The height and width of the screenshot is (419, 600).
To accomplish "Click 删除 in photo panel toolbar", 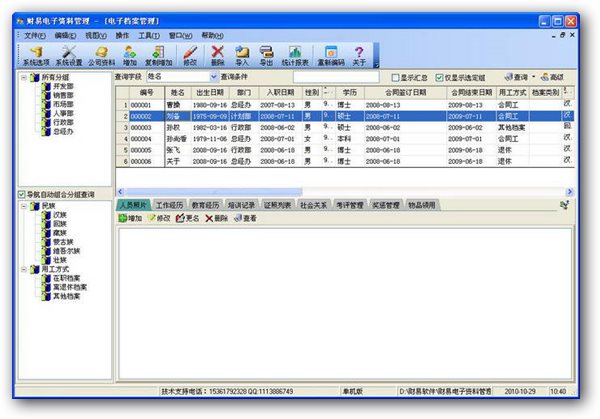I will [x=217, y=218].
